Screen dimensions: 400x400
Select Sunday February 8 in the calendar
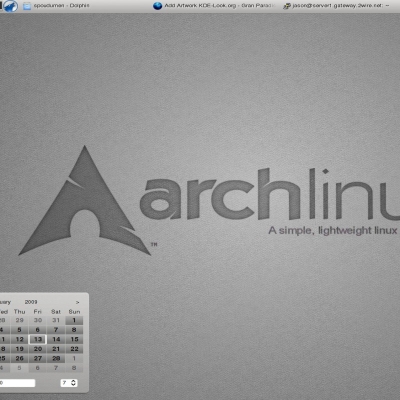tap(74, 330)
